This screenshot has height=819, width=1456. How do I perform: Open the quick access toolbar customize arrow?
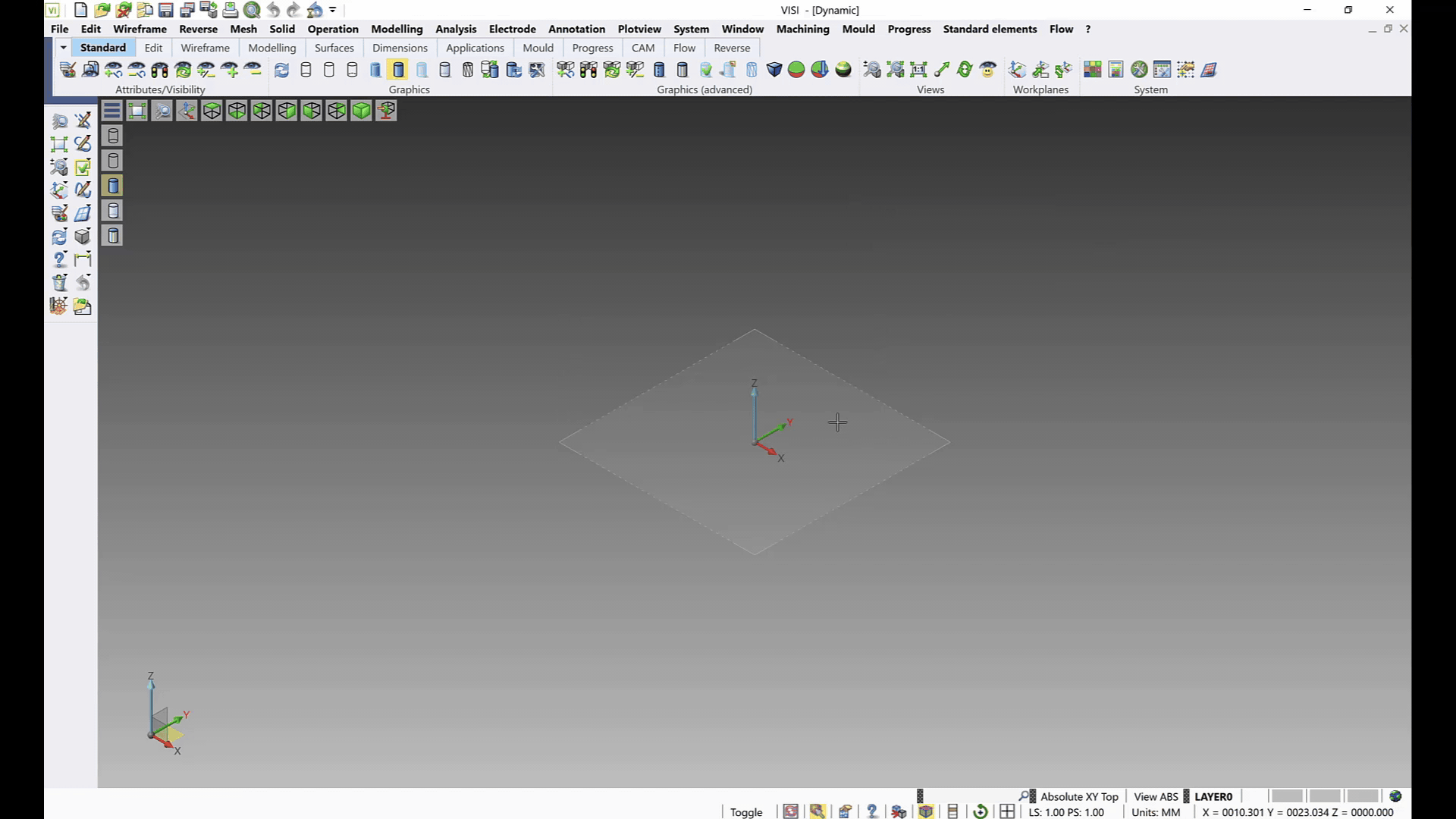332,10
